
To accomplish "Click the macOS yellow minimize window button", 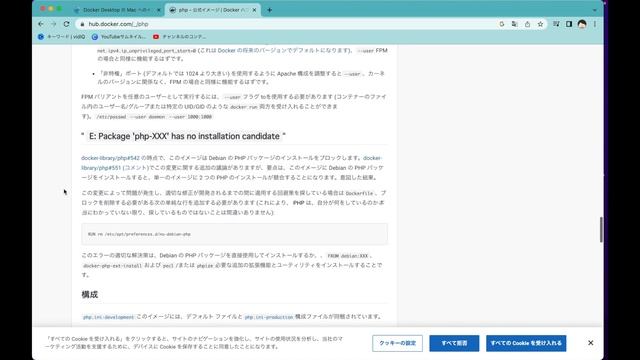I will (51, 9).
